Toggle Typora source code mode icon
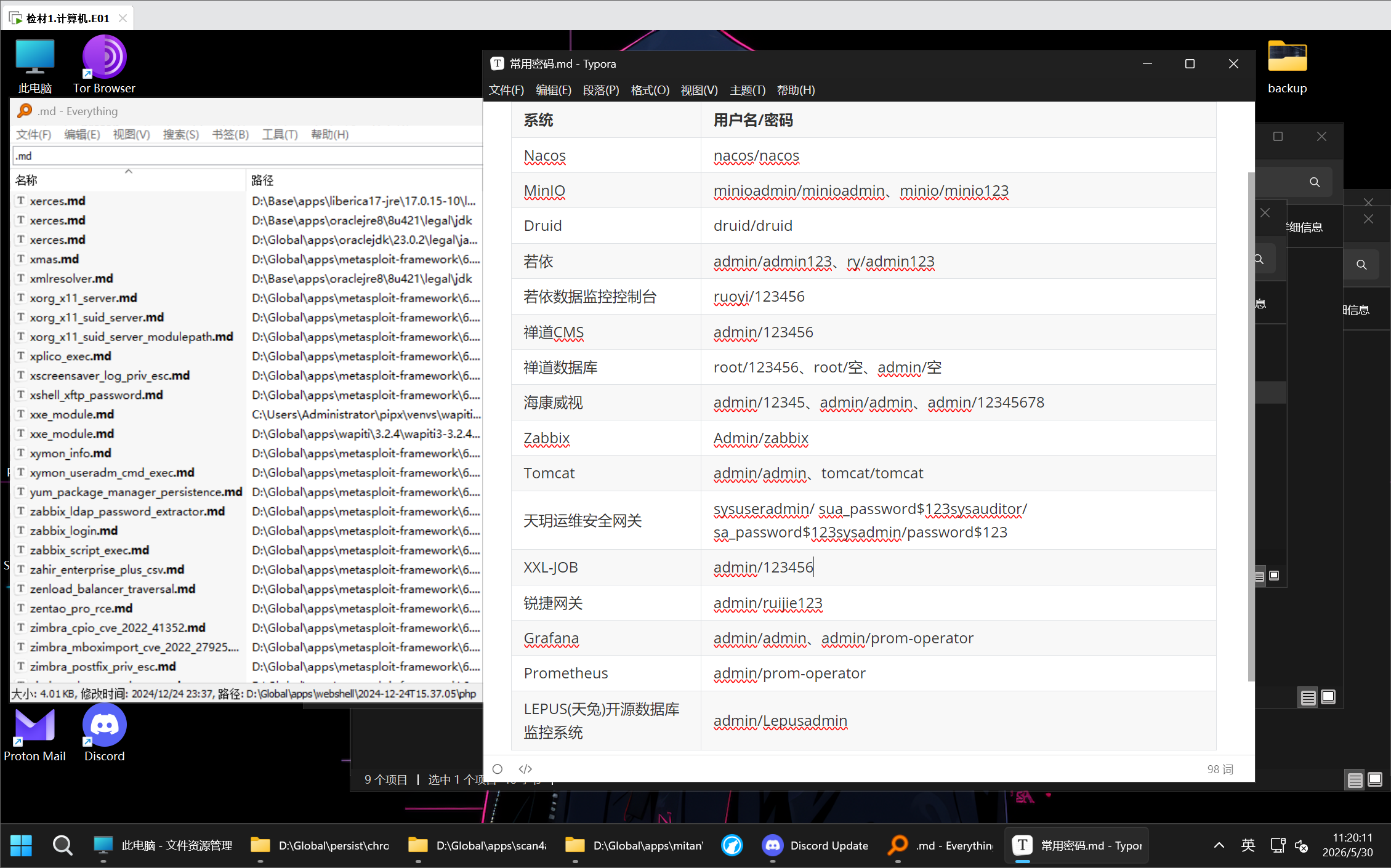The width and height of the screenshot is (1391, 868). [x=525, y=769]
